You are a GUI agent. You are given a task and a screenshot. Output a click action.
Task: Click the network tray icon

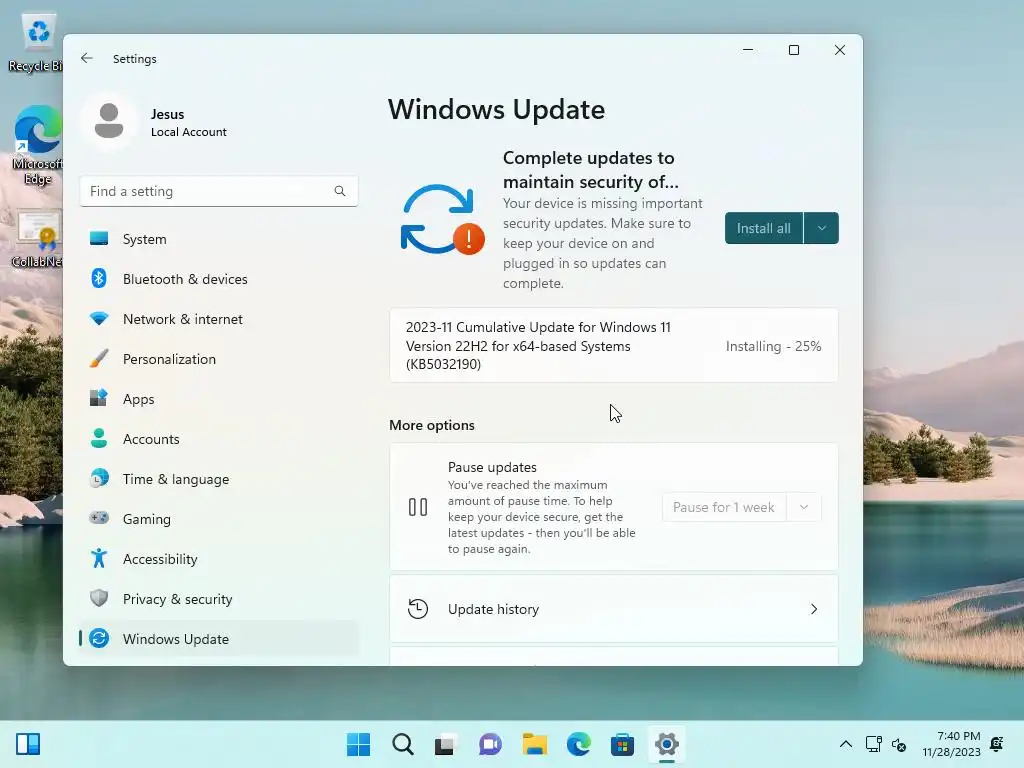pyautogui.click(x=873, y=744)
